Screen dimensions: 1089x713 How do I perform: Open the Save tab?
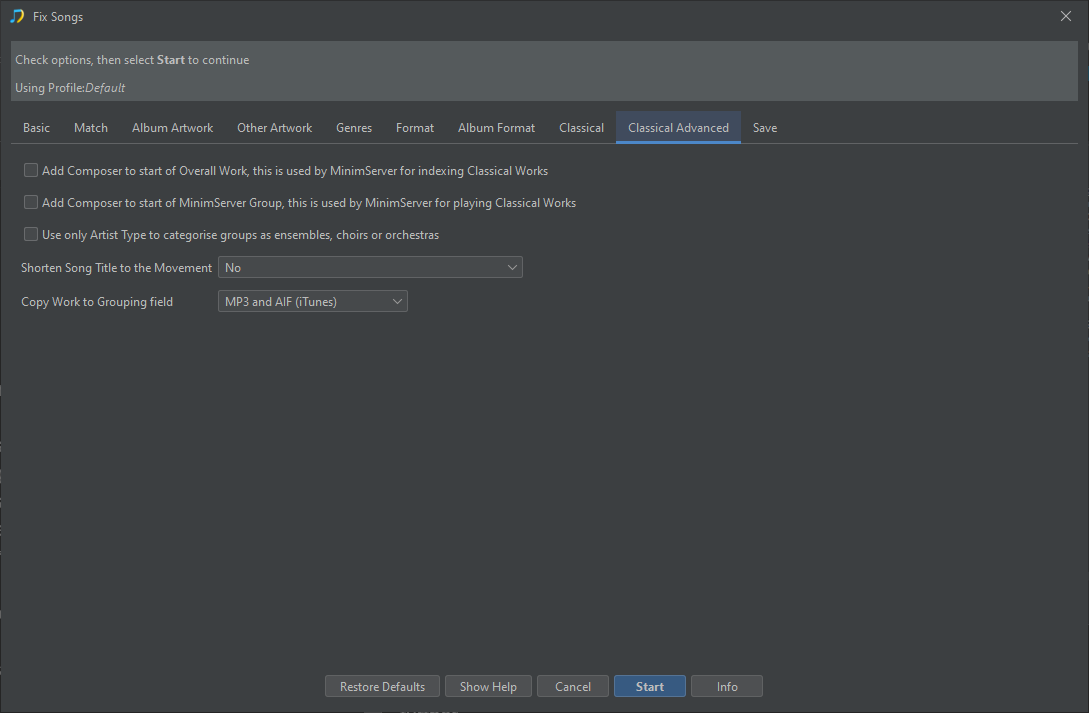point(765,128)
